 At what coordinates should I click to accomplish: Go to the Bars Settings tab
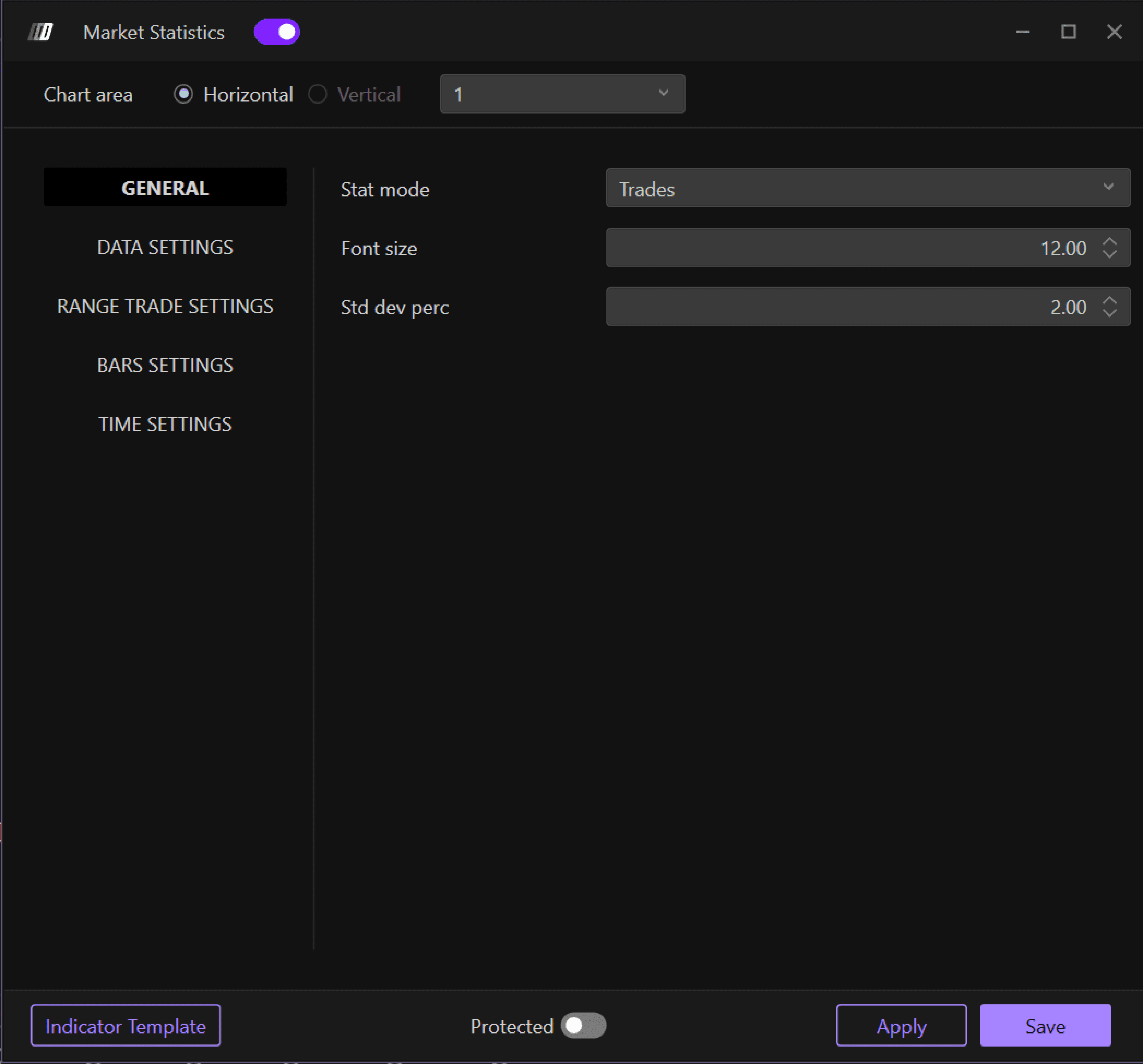165,366
